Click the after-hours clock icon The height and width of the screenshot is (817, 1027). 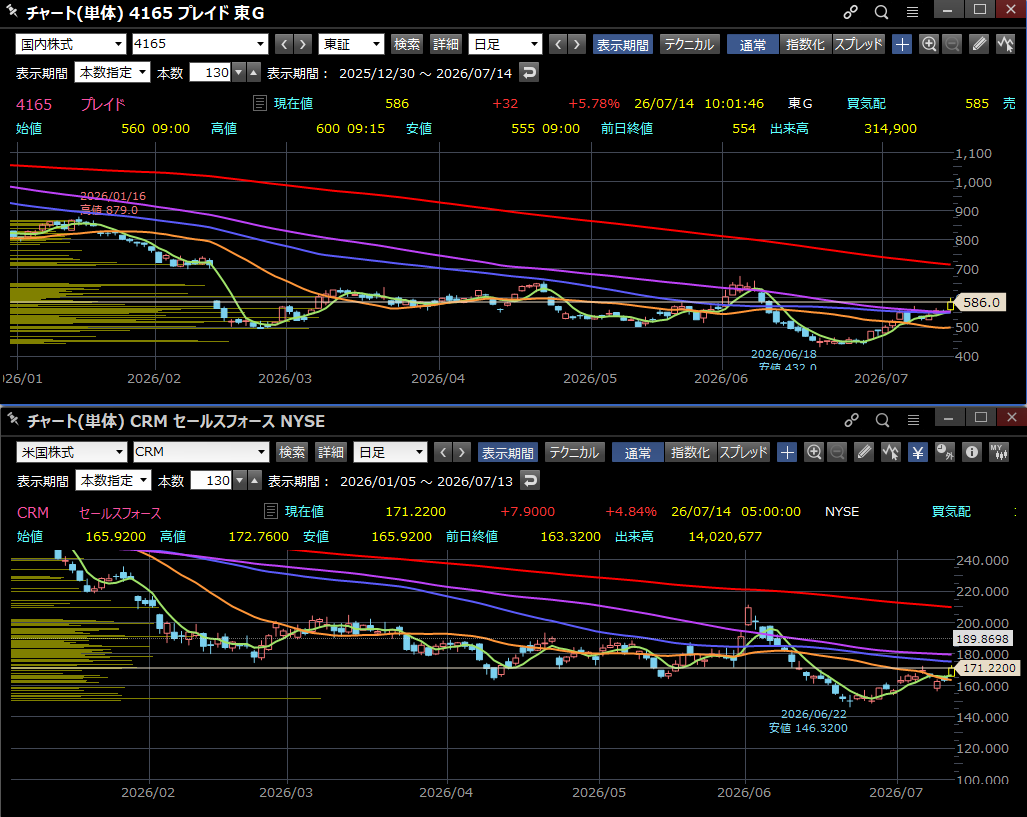(x=944, y=452)
